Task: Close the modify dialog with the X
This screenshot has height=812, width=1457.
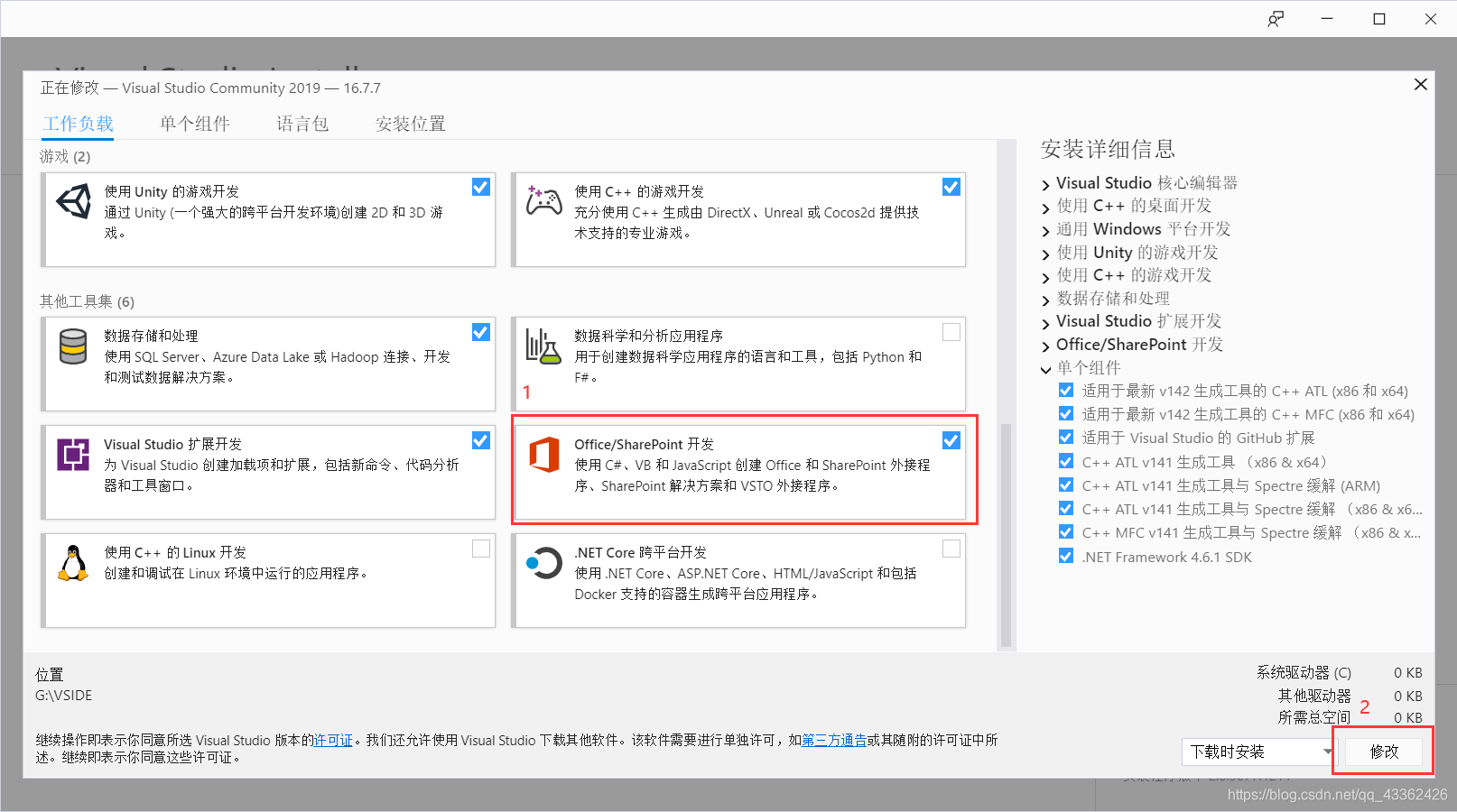Action: (x=1421, y=84)
